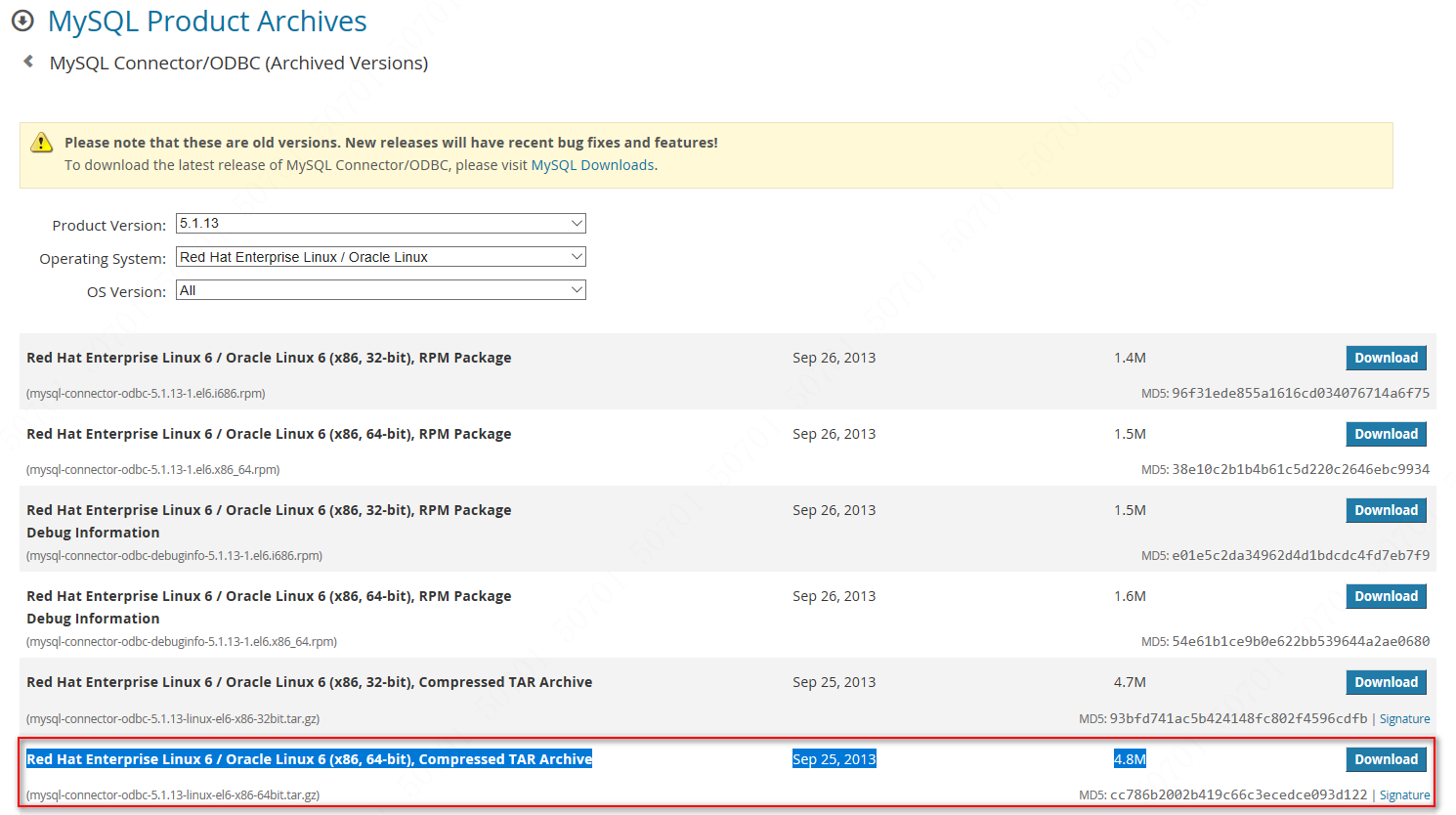Click MD5 hash e01e5c2da34962d4d1bdcdc4fd7eb7f9
This screenshot has height=815, width=1456.
tap(1301, 555)
